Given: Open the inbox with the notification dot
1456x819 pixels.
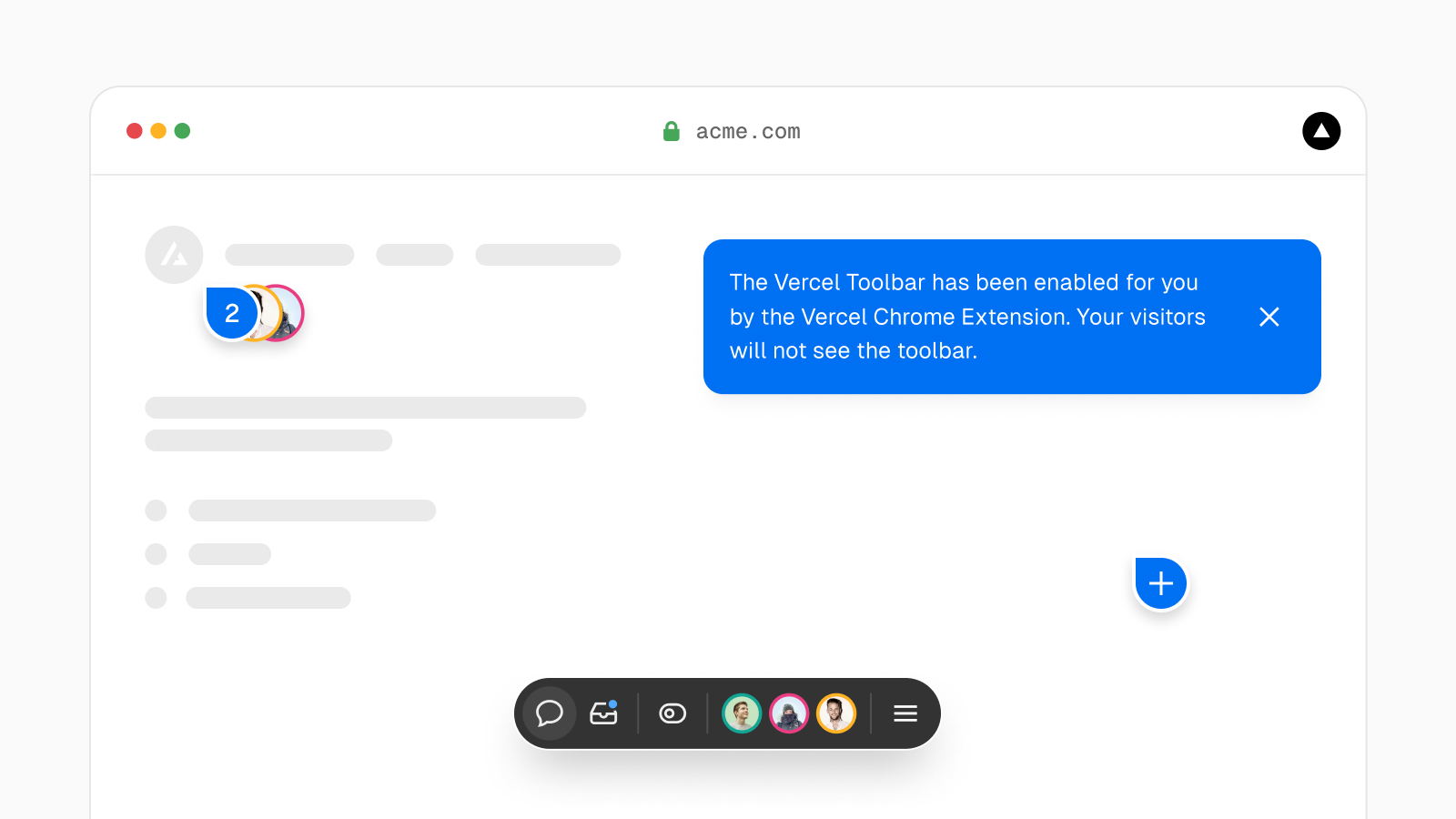Looking at the screenshot, I should pyautogui.click(x=603, y=713).
